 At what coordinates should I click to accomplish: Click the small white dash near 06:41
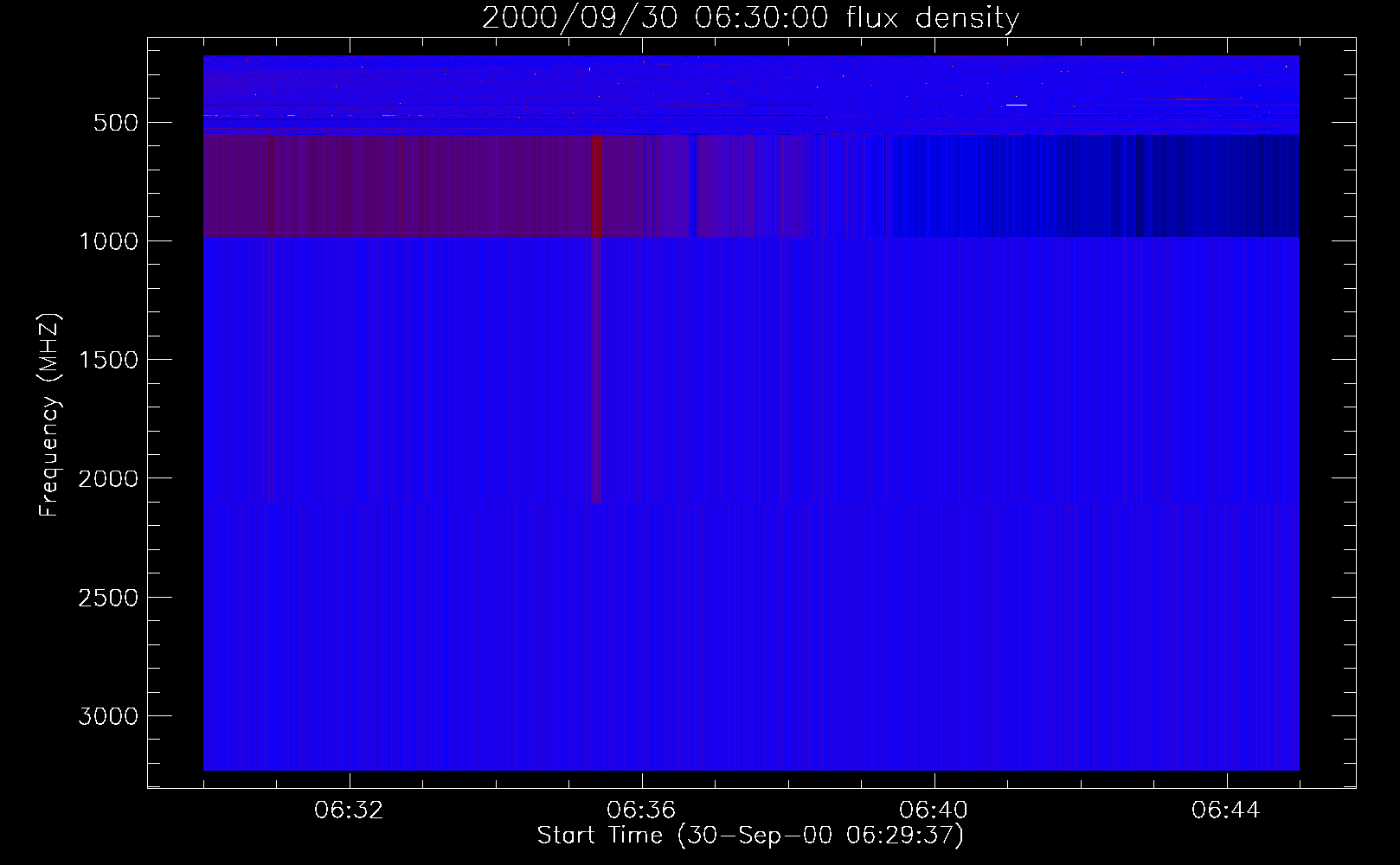click(1017, 105)
